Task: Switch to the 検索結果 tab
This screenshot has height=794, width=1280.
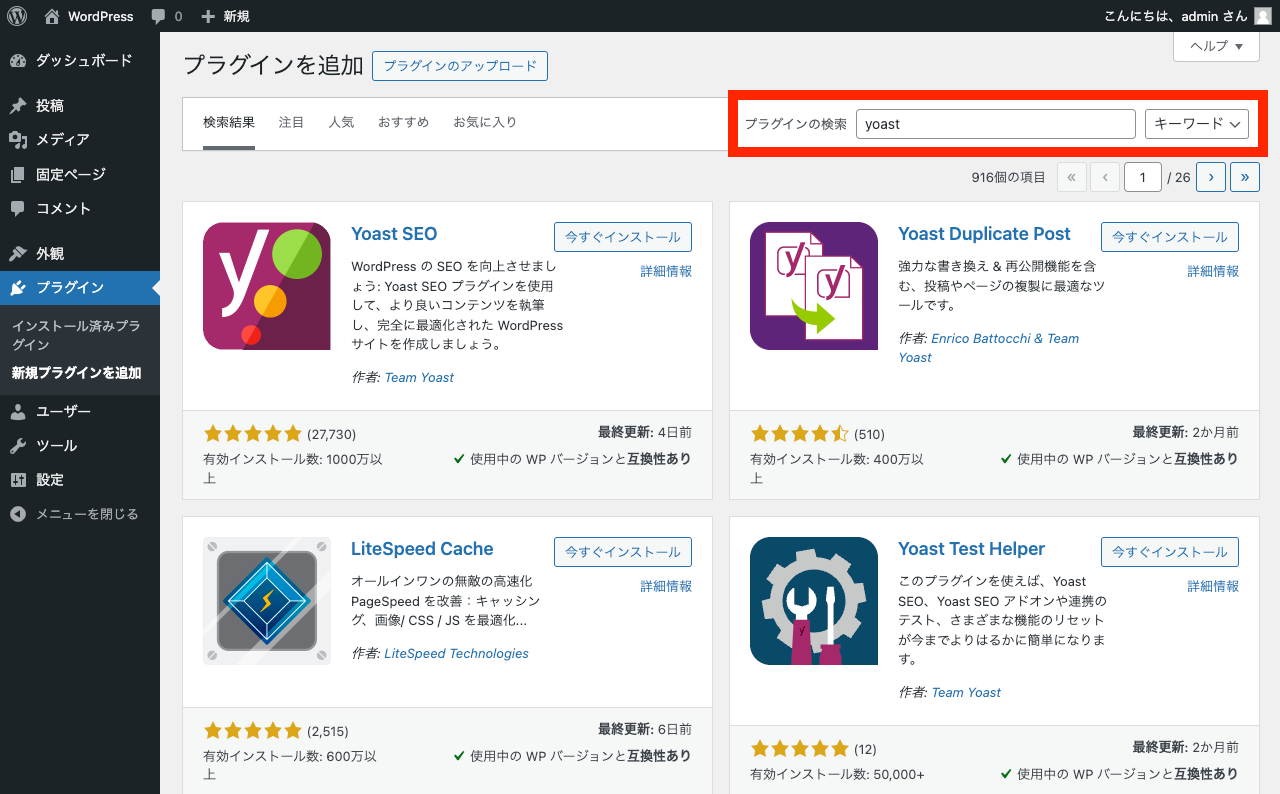Action: (229, 123)
